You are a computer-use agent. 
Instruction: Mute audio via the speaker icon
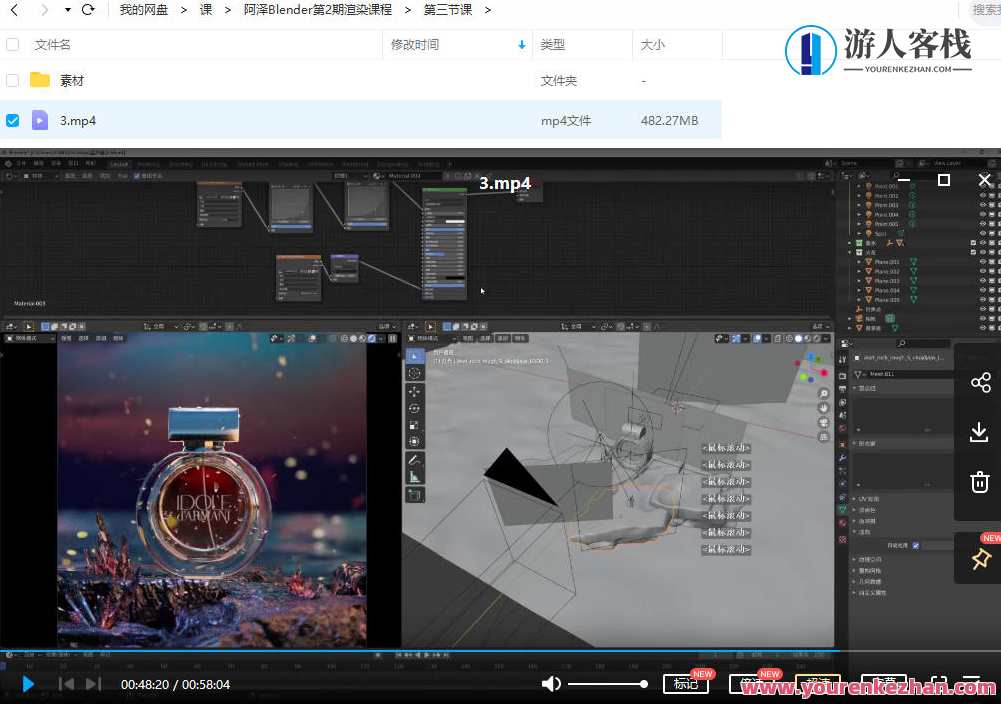551,684
